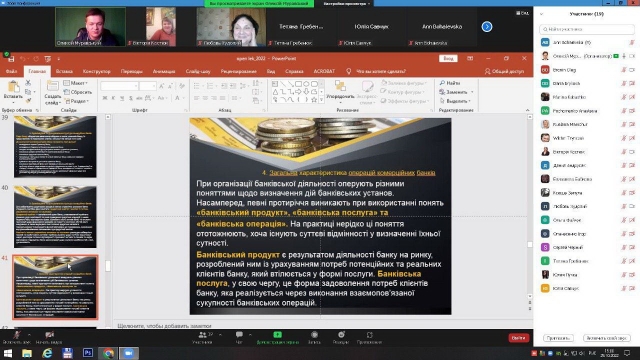Collapse the ribbon with chevron arrow
Image resolution: width=640 pixels, height=360 pixels.
[x=527, y=110]
